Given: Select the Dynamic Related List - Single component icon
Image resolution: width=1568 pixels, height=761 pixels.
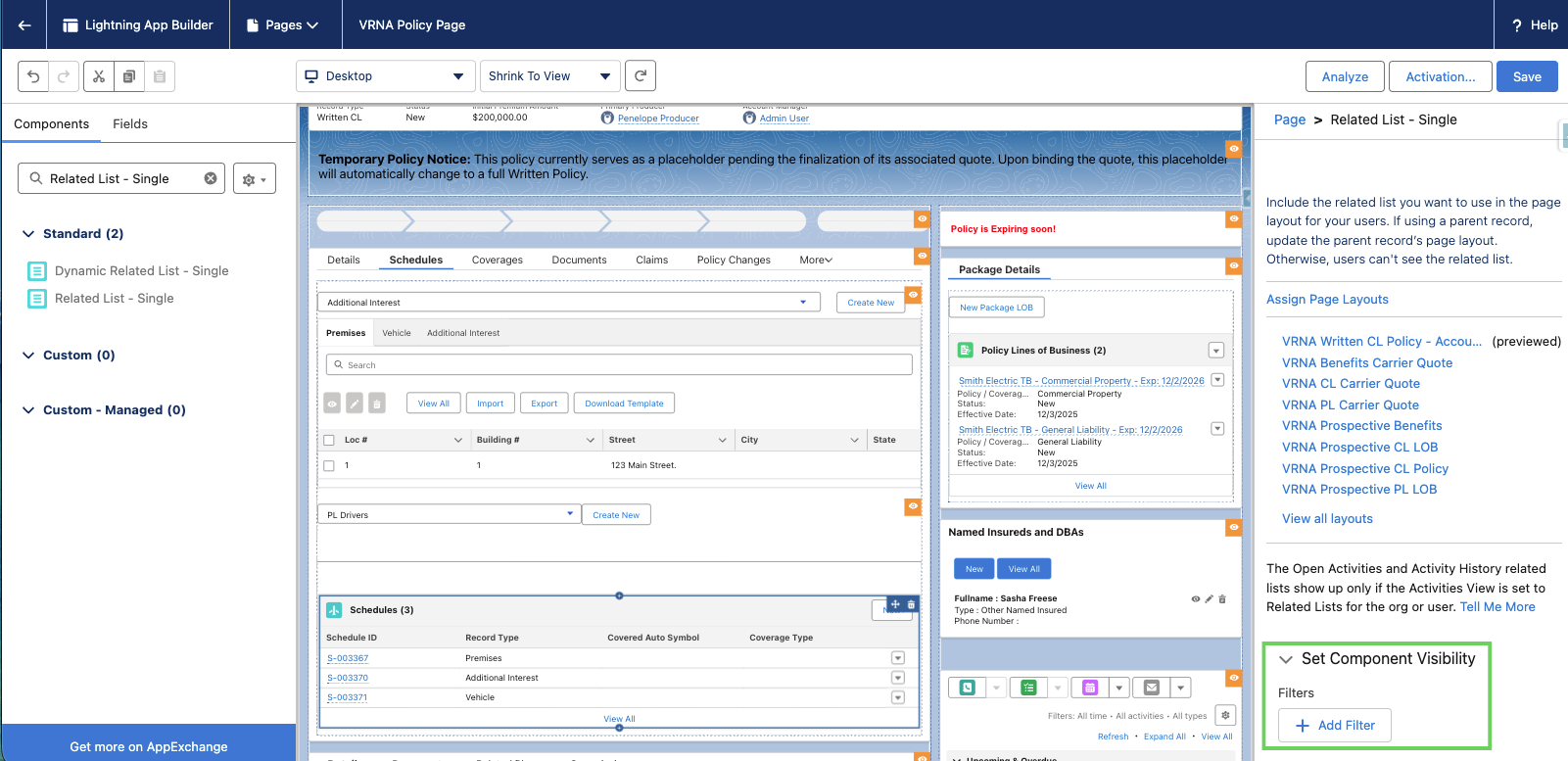Looking at the screenshot, I should (37, 271).
